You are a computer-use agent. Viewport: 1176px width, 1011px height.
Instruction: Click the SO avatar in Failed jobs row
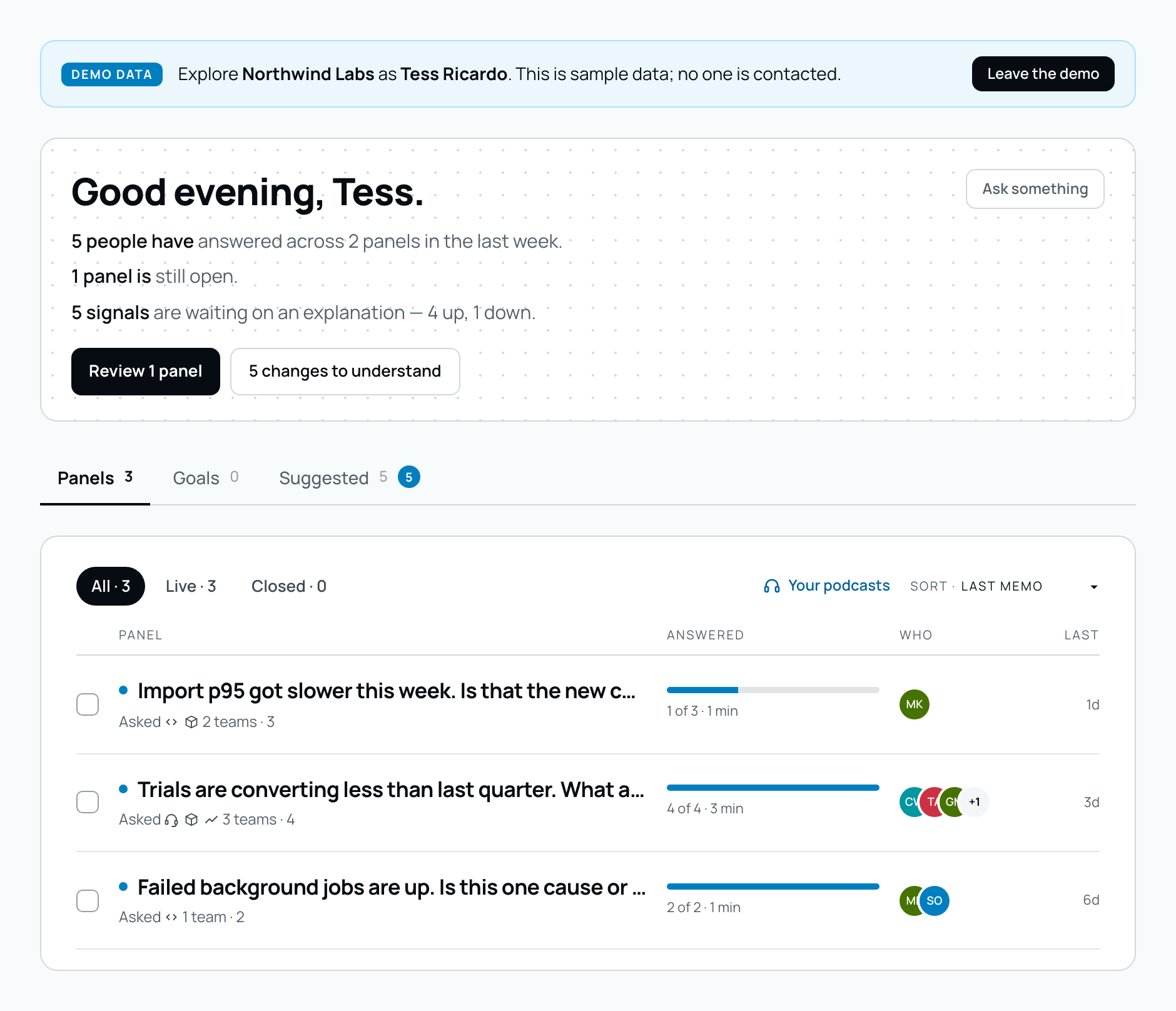click(x=935, y=901)
